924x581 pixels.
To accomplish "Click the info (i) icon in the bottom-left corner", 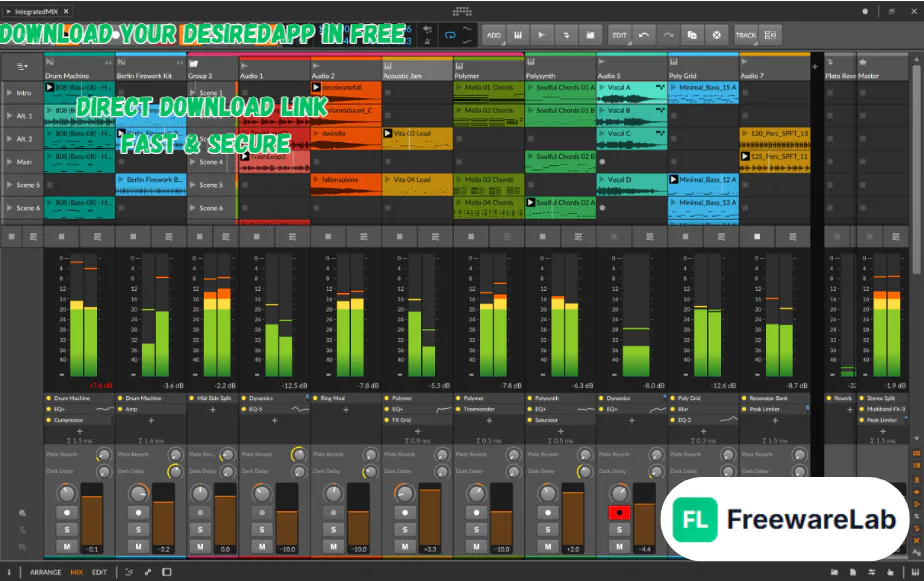I will coord(10,572).
